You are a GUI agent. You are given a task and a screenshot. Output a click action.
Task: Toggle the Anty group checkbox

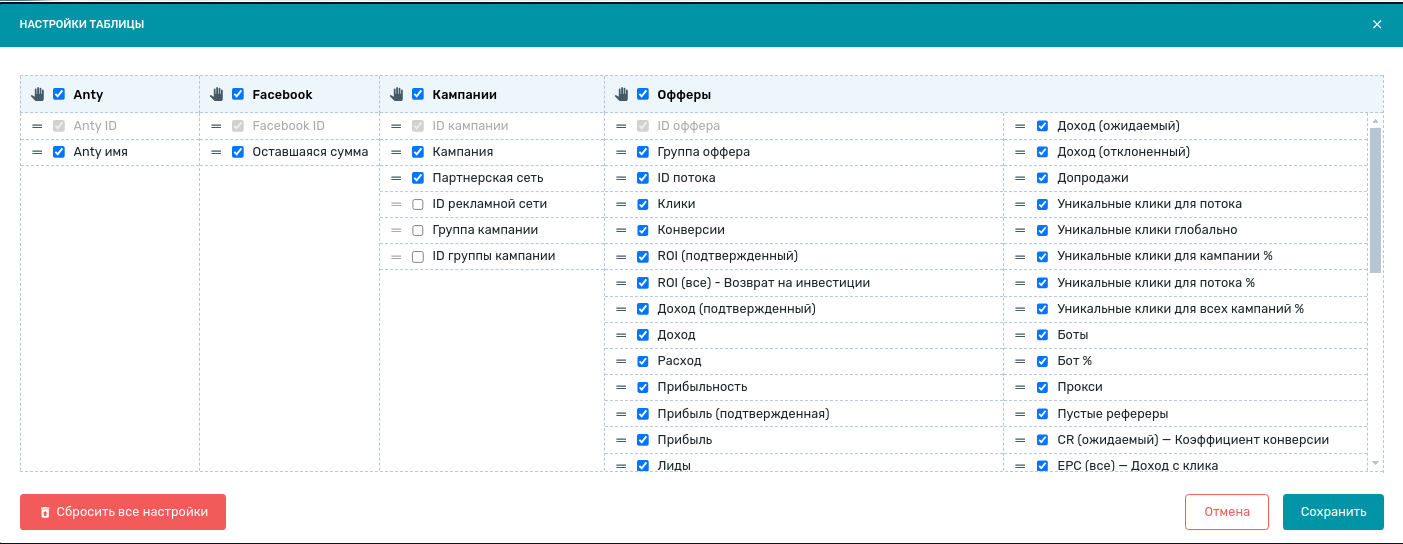pyautogui.click(x=59, y=94)
